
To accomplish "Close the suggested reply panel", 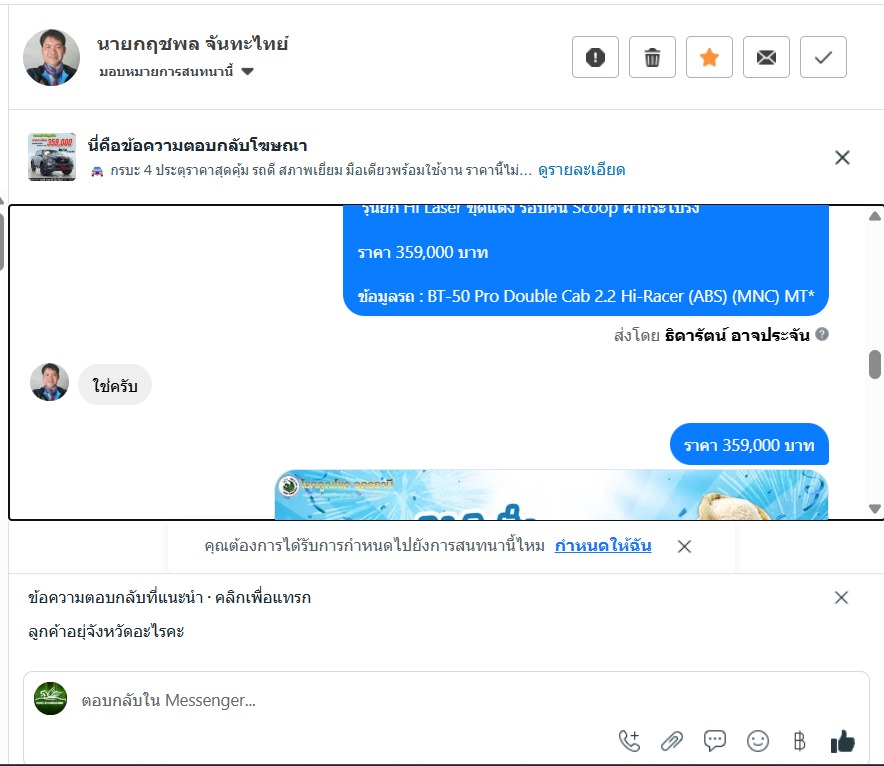I will [841, 597].
